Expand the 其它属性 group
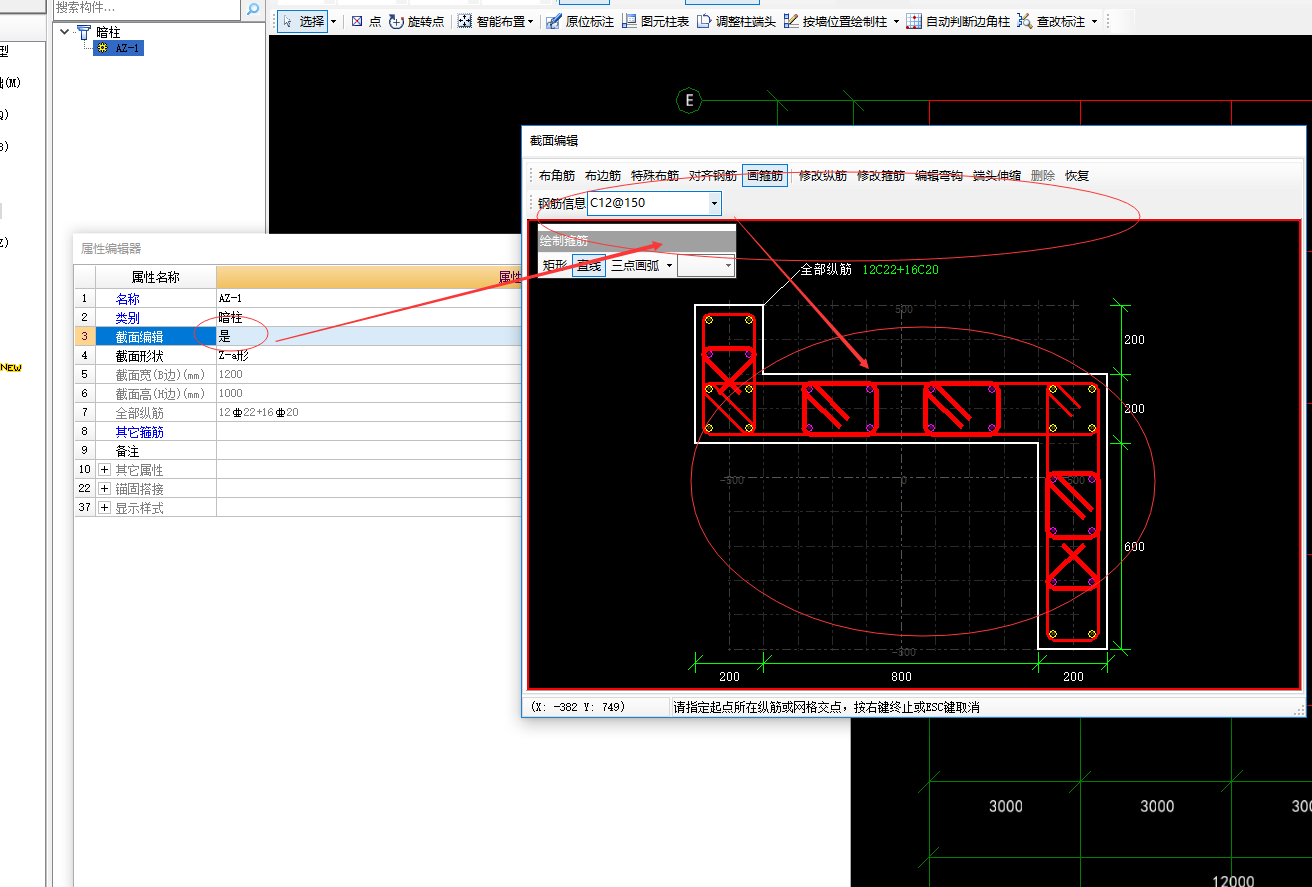The image size is (1312, 887). pyautogui.click(x=105, y=470)
